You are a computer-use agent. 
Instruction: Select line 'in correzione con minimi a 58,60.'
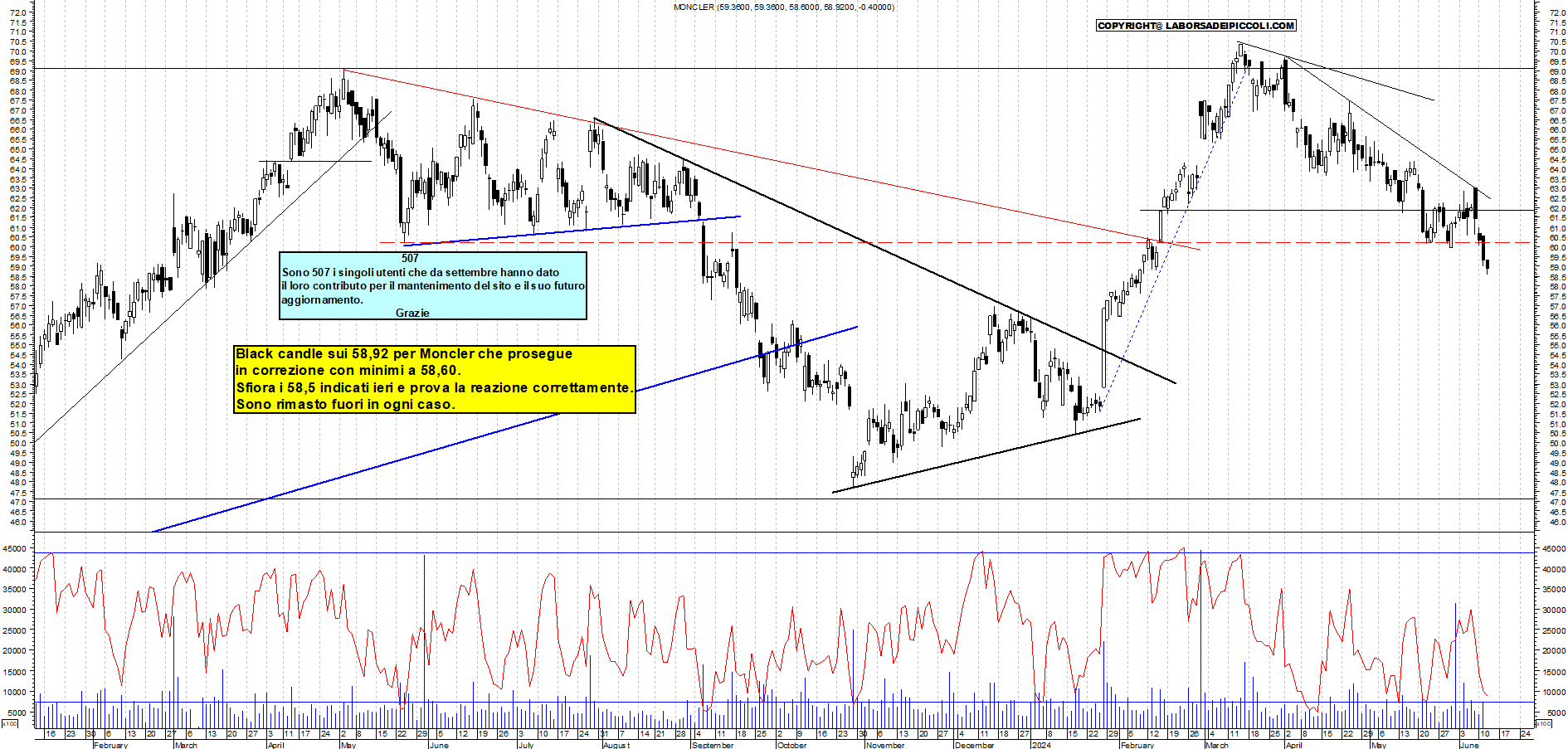tap(348, 370)
